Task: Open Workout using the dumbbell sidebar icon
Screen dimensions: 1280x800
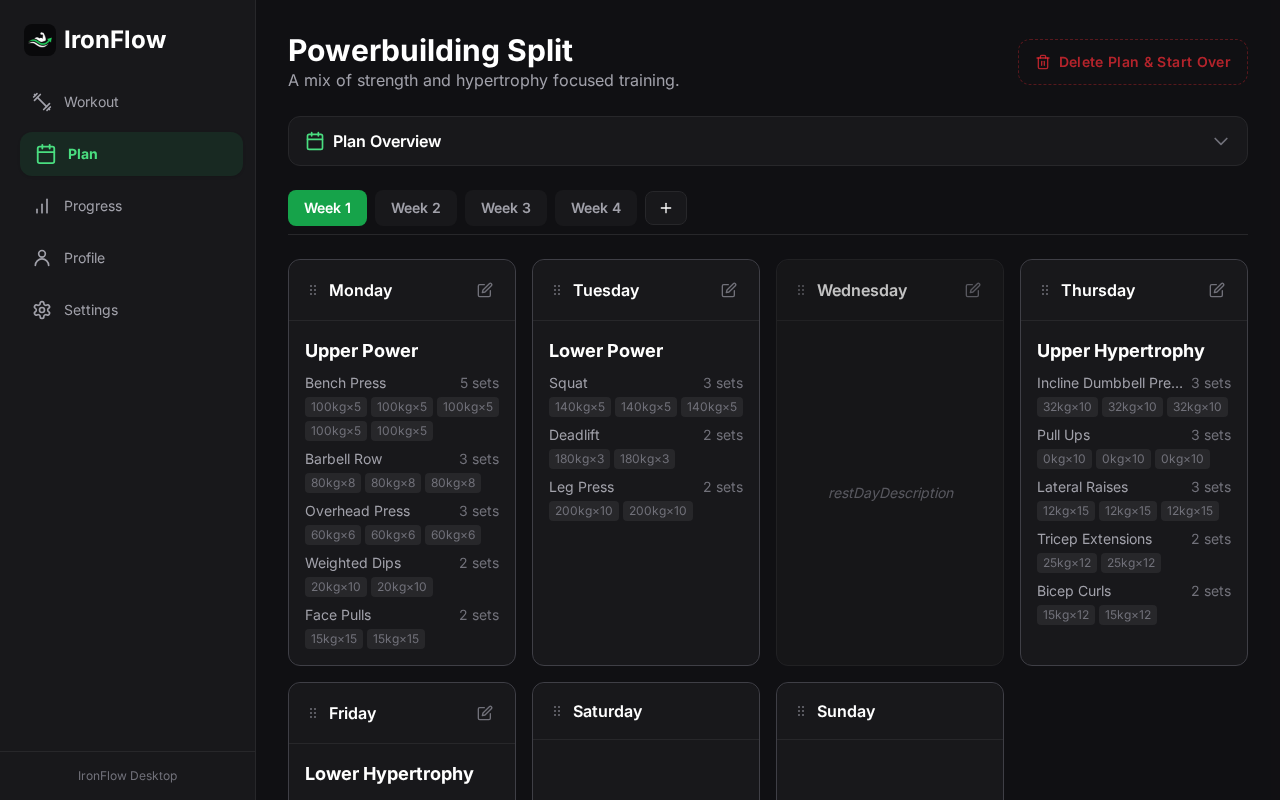Action: click(42, 102)
